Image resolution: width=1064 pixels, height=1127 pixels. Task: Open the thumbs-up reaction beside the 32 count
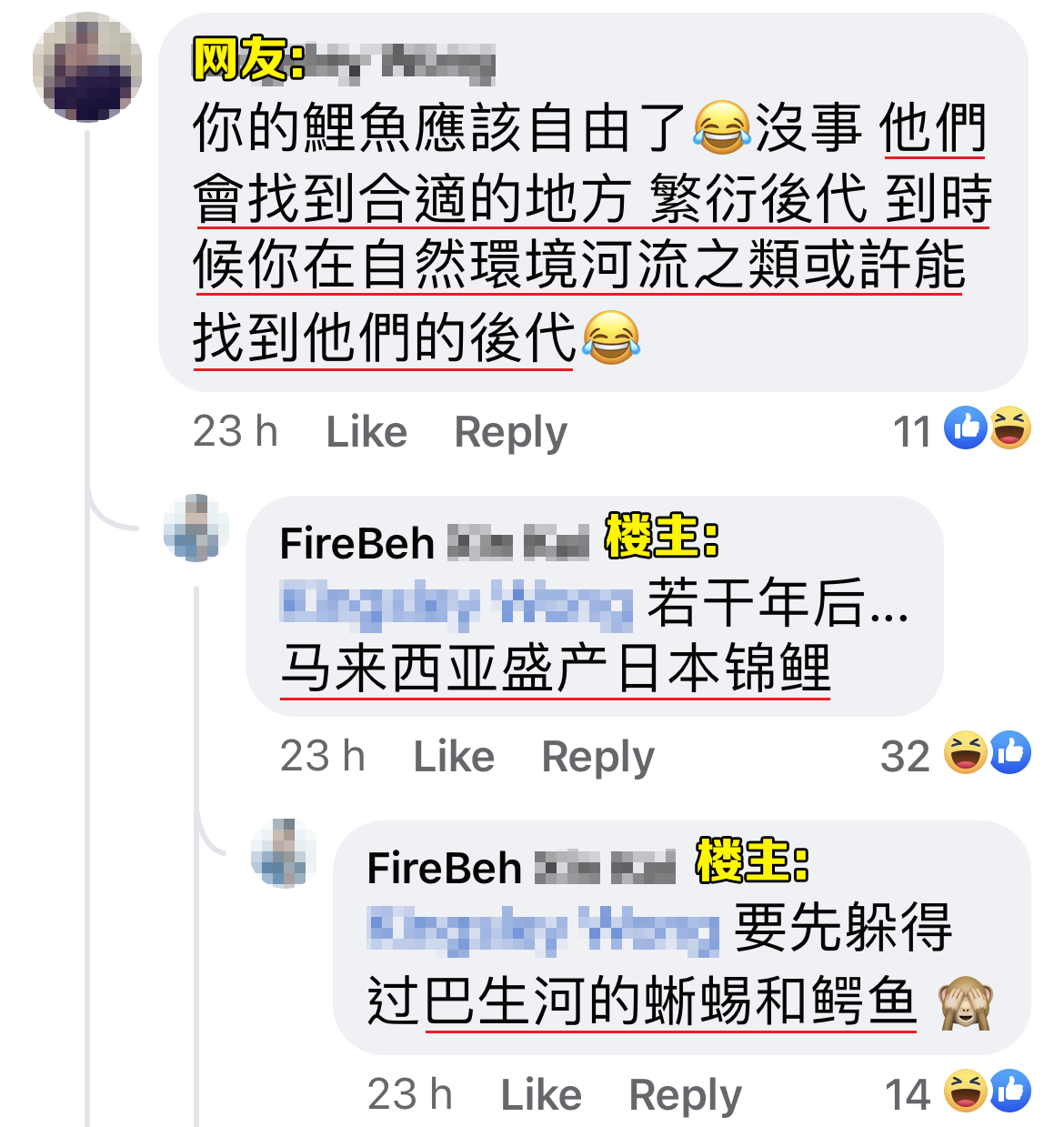click(1009, 752)
